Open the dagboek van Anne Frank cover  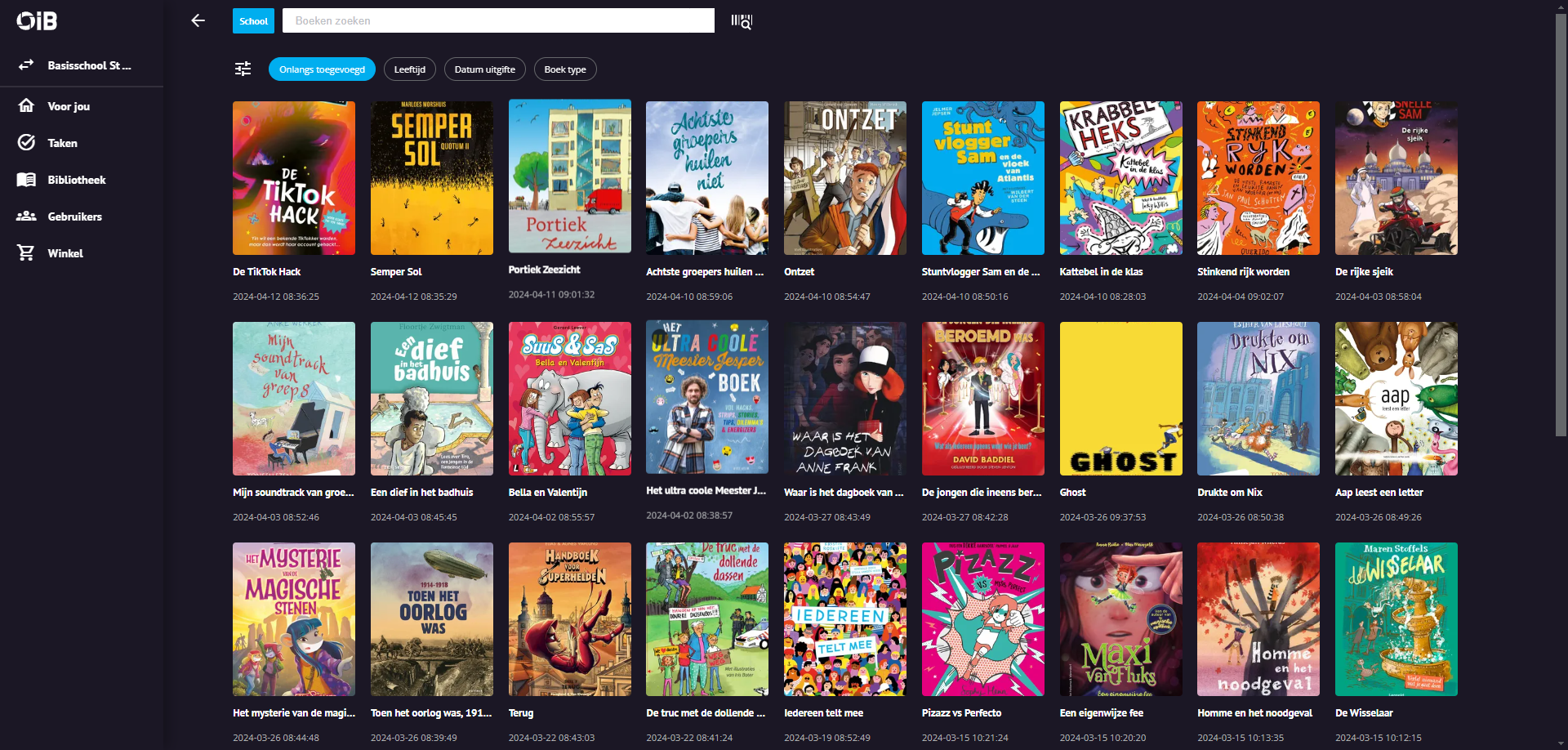[x=845, y=399]
